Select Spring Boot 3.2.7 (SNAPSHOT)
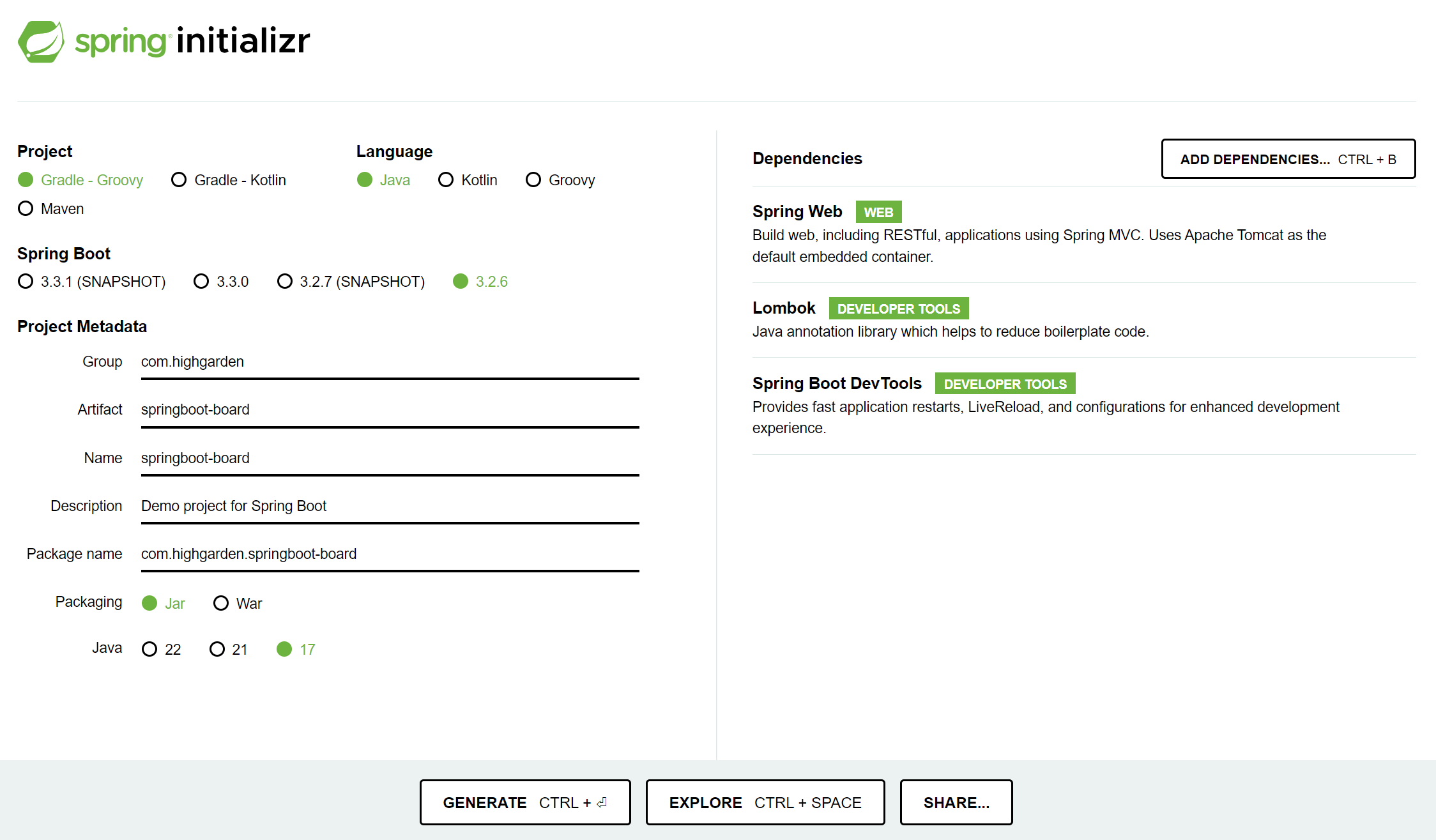 coord(285,282)
